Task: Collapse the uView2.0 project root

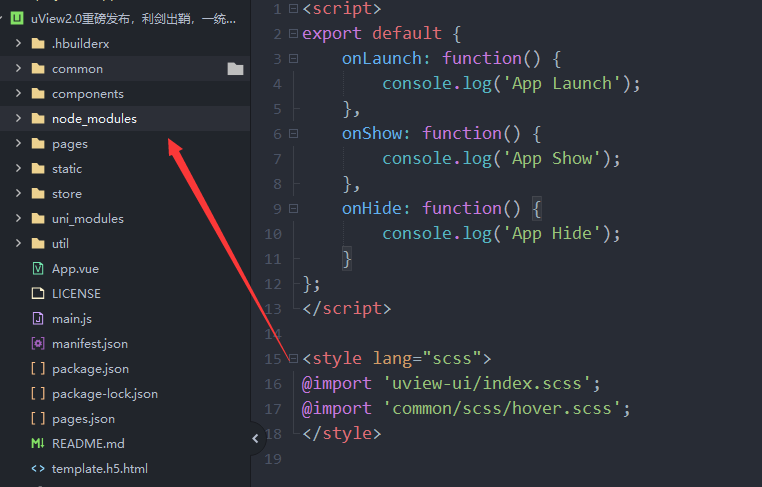Action: 4,18
